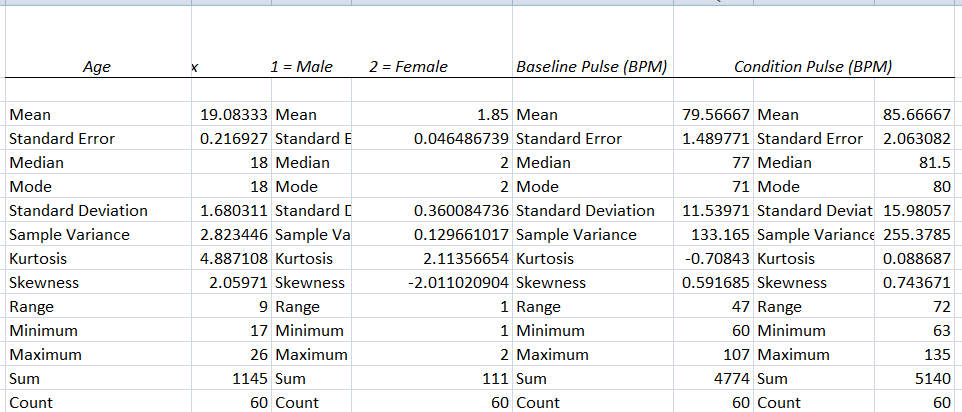
Task: Select Baseline sum value 4774
Action: pyautogui.click(x=732, y=379)
